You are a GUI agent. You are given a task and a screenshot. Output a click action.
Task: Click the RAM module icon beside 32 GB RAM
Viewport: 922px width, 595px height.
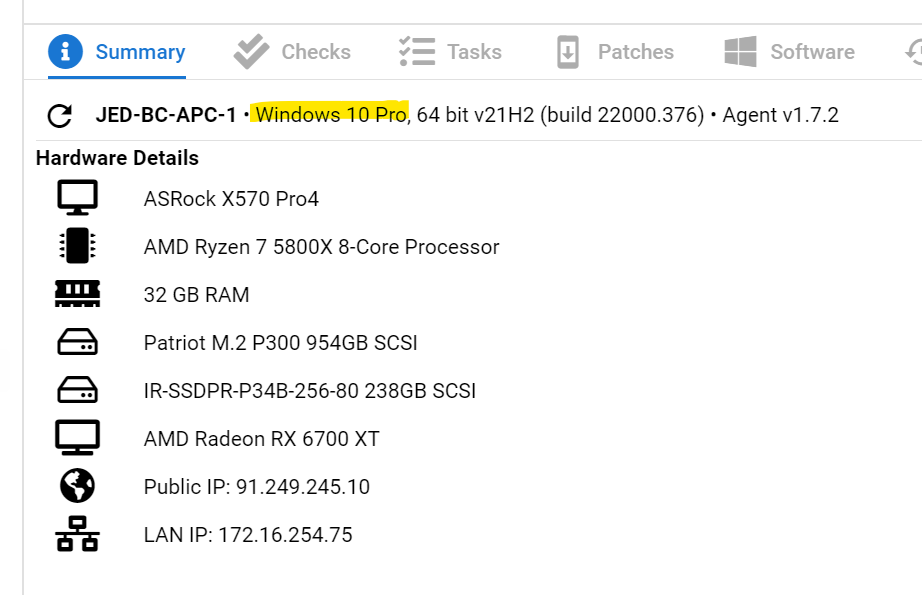[x=77, y=293]
